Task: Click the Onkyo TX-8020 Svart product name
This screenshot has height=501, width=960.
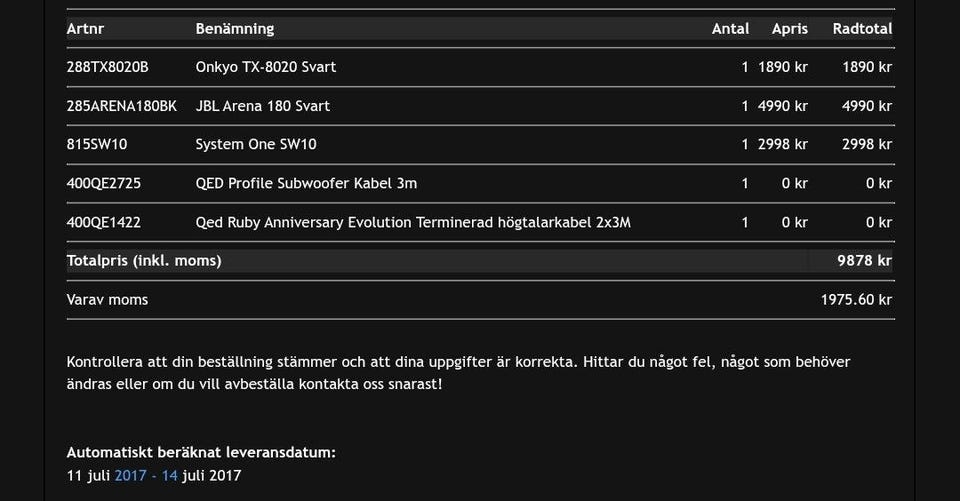Action: click(265, 67)
